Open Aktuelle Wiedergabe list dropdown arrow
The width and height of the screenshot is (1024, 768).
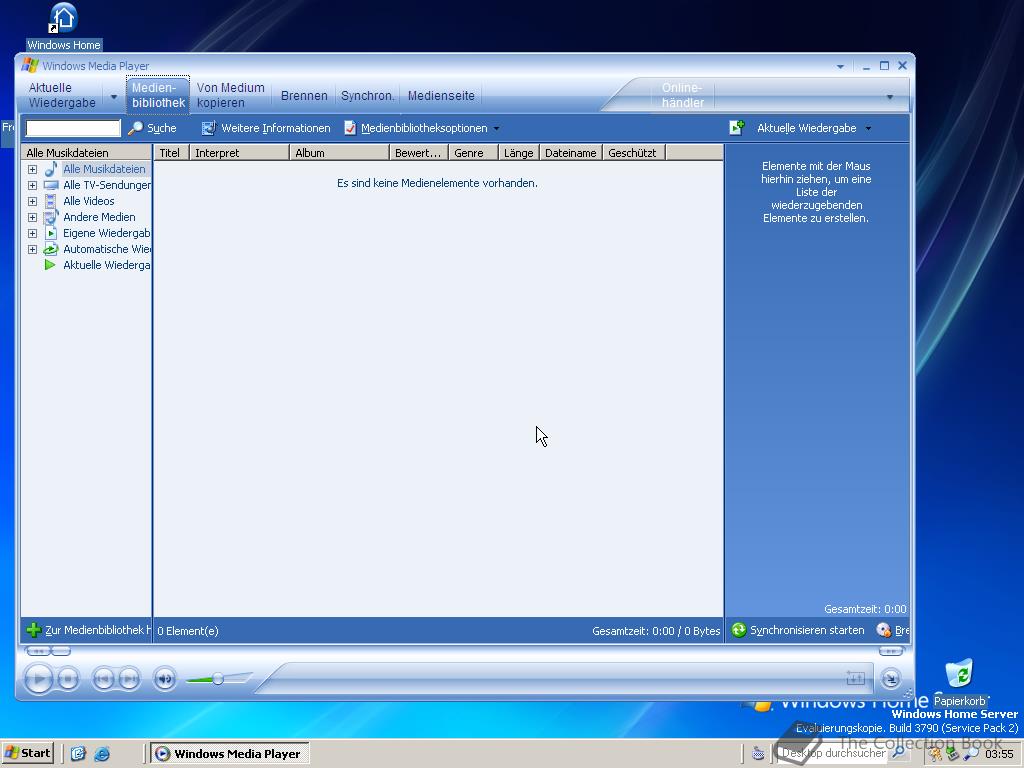click(868, 129)
